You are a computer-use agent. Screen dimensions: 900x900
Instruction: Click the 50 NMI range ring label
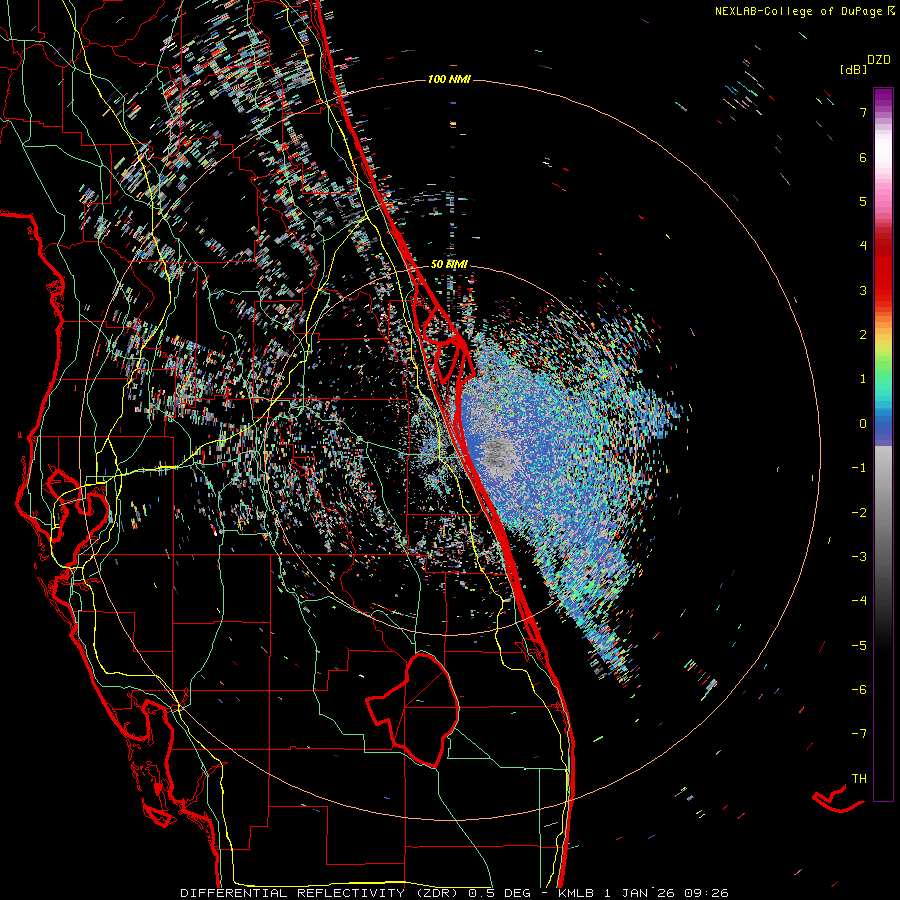click(449, 264)
